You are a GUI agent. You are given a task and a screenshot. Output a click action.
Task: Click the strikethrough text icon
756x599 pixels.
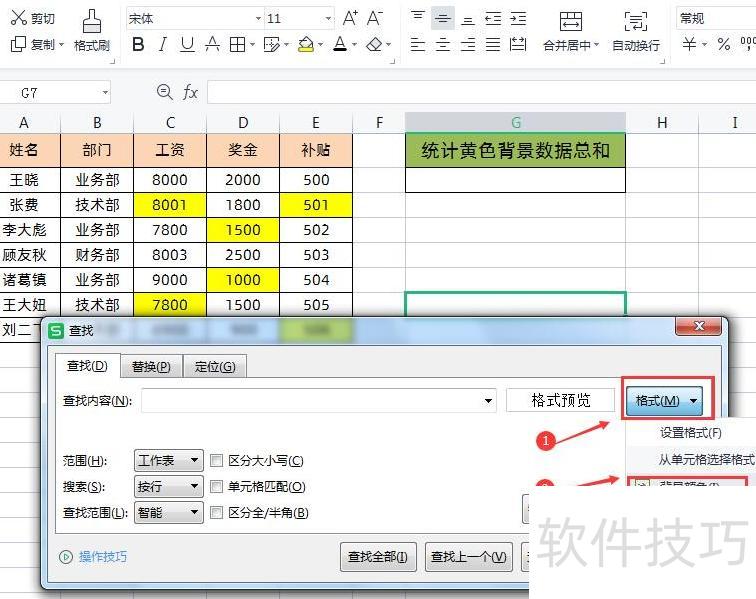(x=212, y=44)
